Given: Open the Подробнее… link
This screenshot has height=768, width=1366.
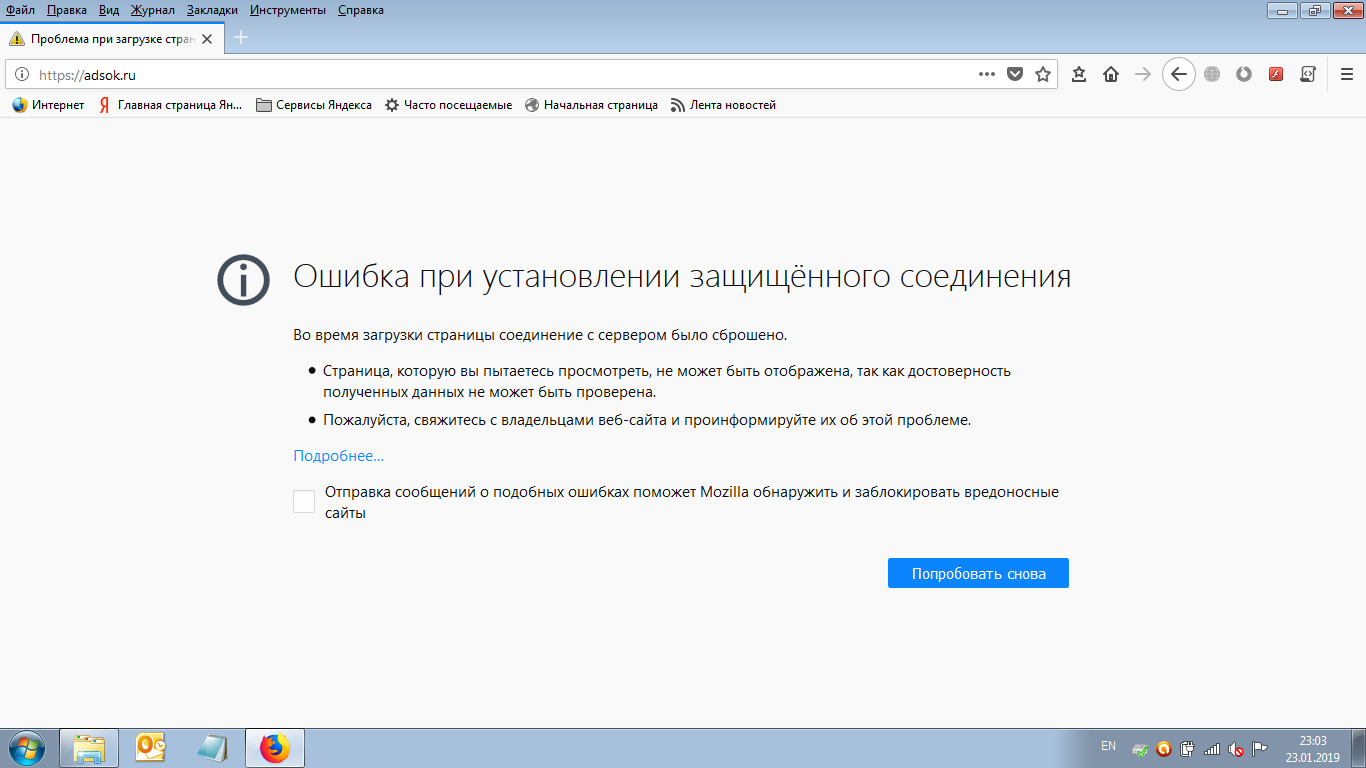Looking at the screenshot, I should click(338, 456).
